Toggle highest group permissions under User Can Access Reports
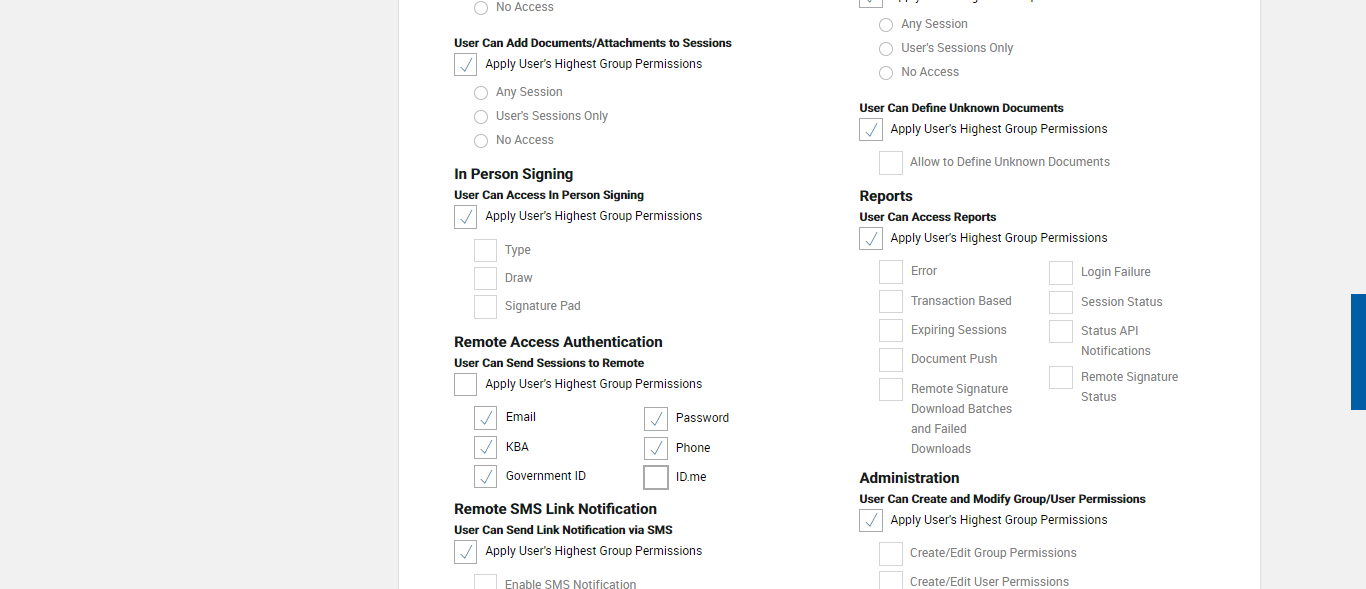The image size is (1366, 589). tap(871, 239)
